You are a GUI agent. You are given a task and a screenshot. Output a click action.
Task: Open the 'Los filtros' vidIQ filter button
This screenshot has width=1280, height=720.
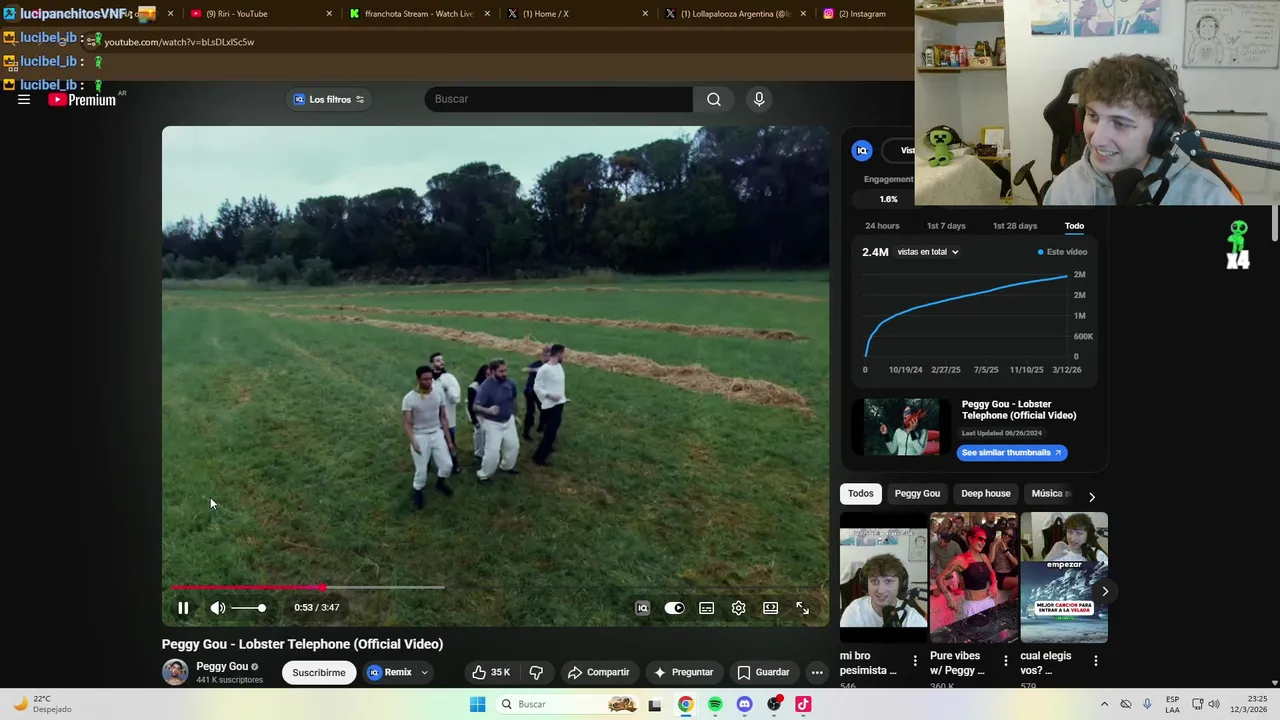click(x=329, y=99)
